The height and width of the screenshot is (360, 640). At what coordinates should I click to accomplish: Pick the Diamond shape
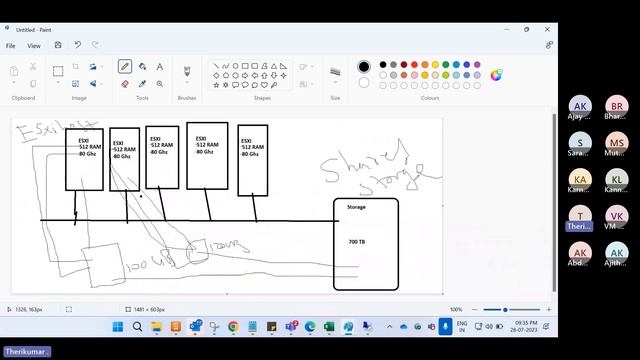(216, 76)
